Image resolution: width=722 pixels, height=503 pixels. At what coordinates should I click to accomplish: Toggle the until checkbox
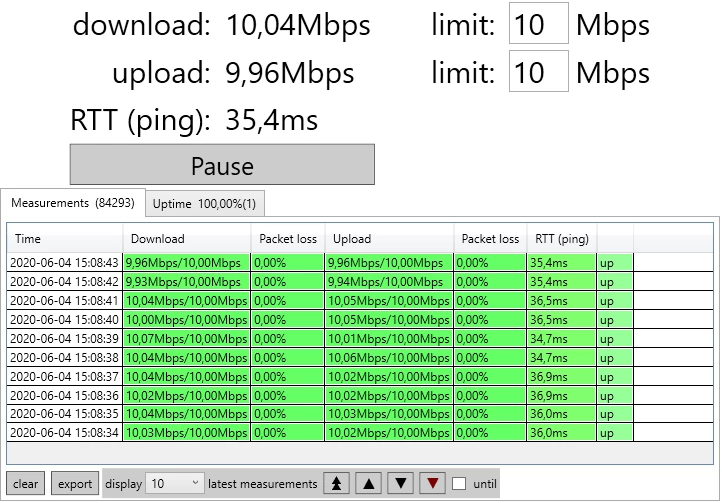[459, 484]
